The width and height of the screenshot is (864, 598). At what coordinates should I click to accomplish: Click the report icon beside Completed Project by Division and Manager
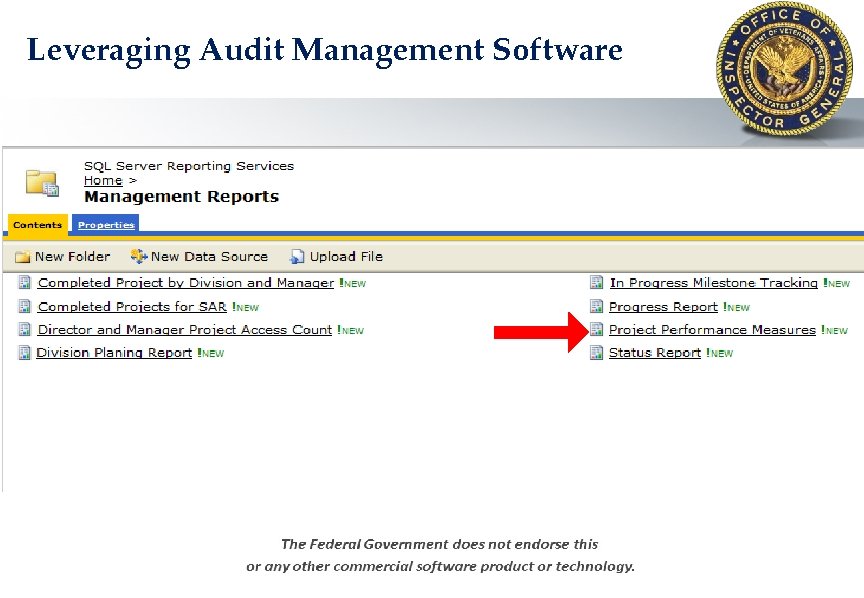tap(24, 282)
